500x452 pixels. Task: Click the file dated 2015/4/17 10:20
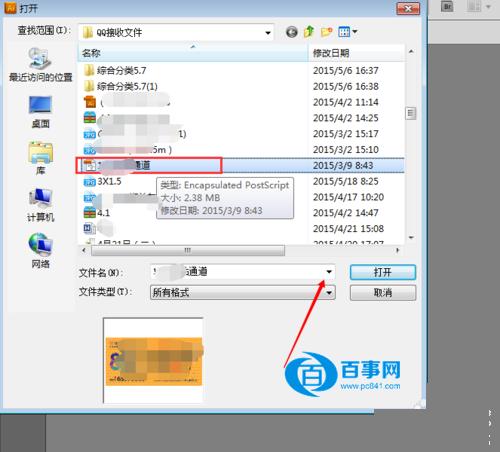pyautogui.click(x=120, y=198)
